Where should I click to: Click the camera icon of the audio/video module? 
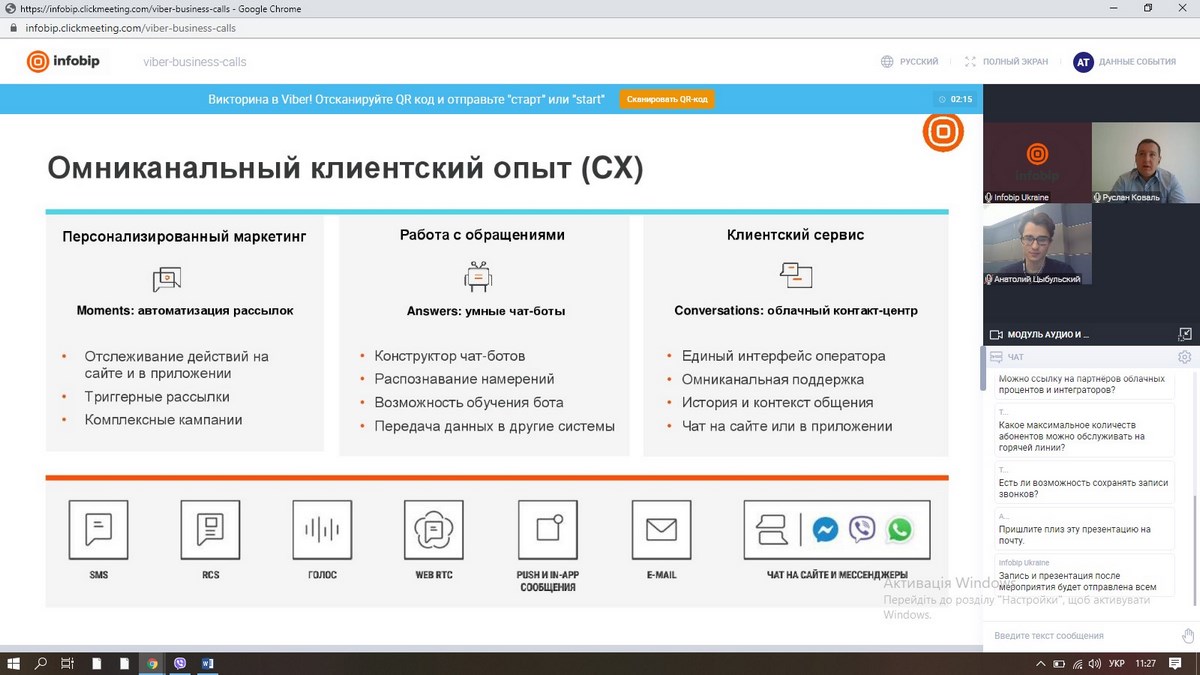click(x=996, y=334)
